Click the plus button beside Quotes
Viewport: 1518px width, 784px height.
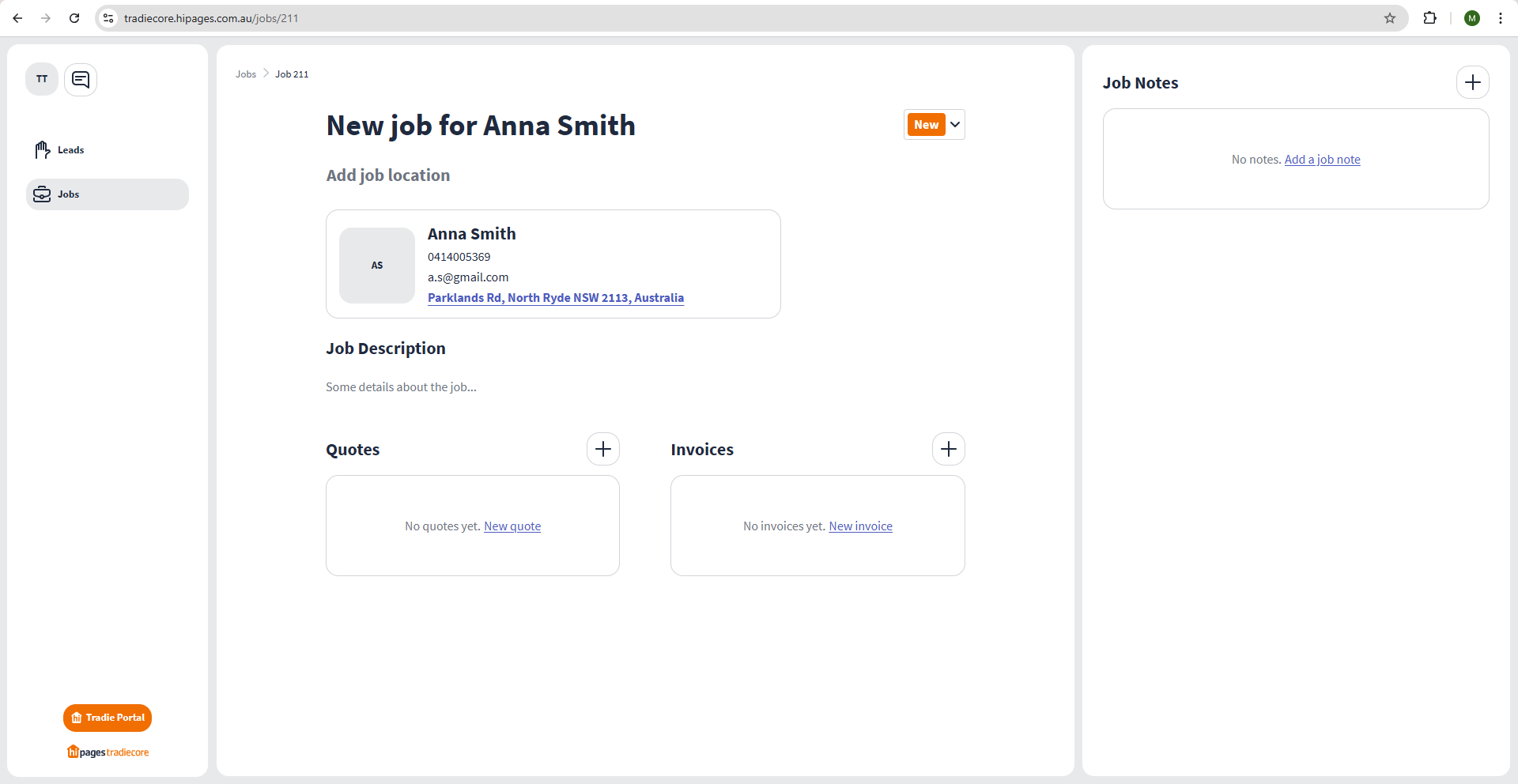pos(602,449)
